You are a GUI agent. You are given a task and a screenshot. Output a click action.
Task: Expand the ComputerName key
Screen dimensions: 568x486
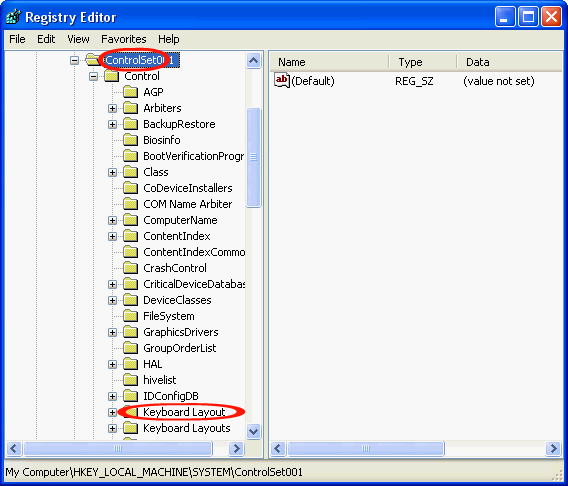click(112, 220)
